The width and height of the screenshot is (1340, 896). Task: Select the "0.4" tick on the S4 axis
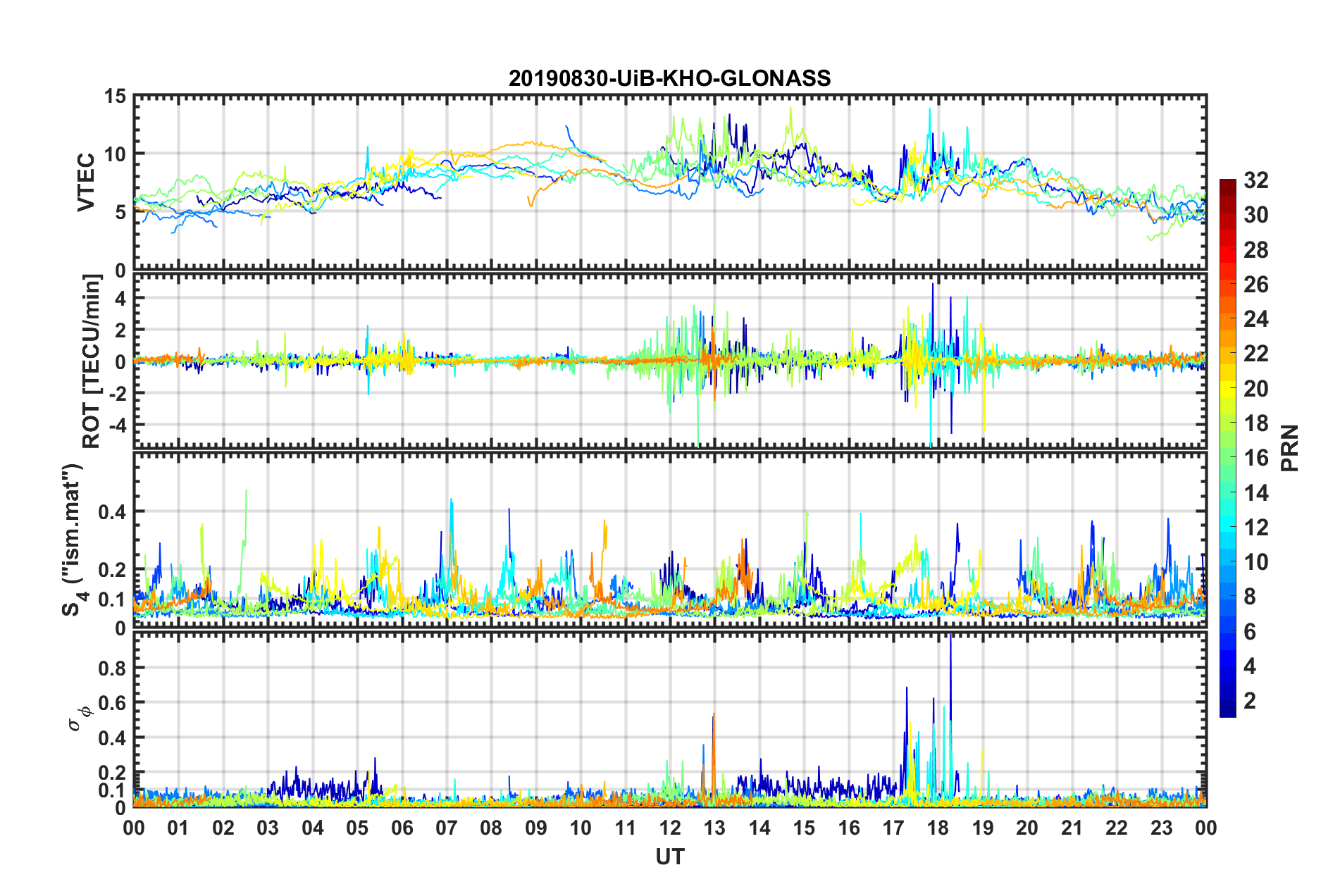click(x=113, y=511)
